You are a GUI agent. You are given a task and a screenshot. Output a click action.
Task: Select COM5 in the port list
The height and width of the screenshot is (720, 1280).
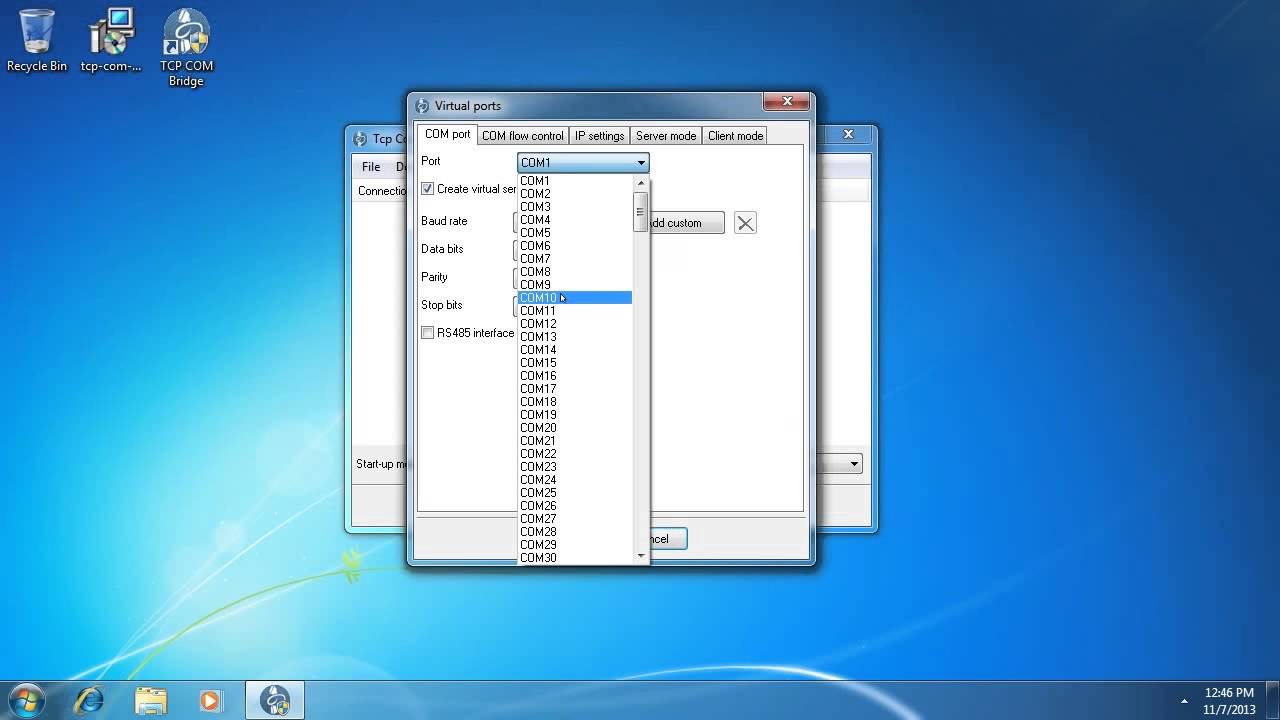coord(575,233)
